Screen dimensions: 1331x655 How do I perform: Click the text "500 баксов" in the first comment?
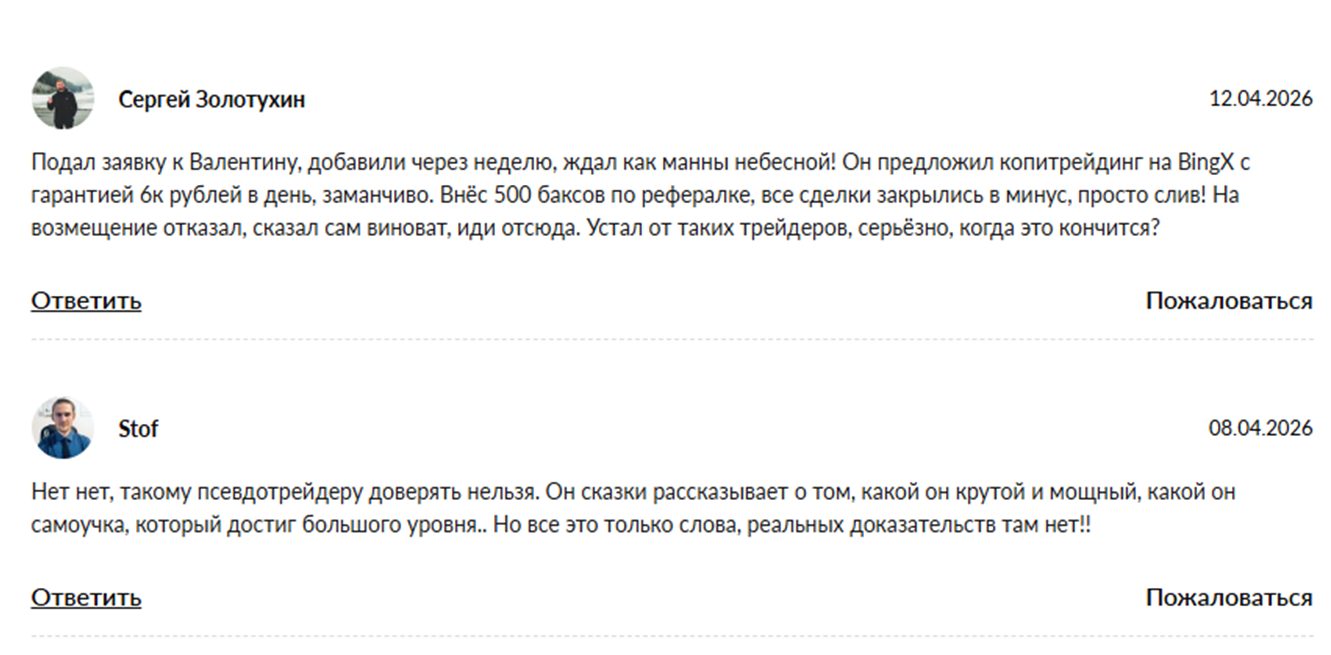537,195
